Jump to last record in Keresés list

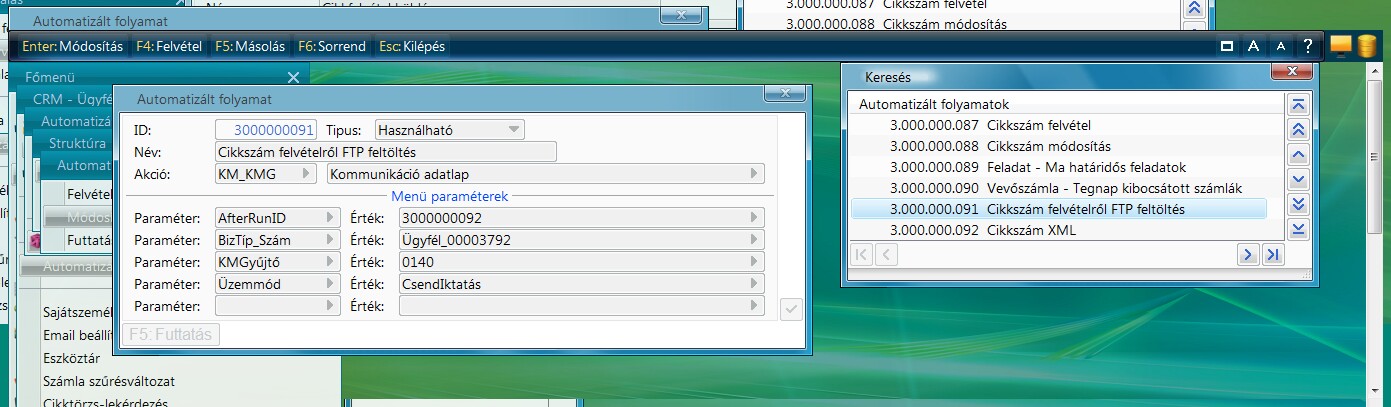coord(1299,230)
